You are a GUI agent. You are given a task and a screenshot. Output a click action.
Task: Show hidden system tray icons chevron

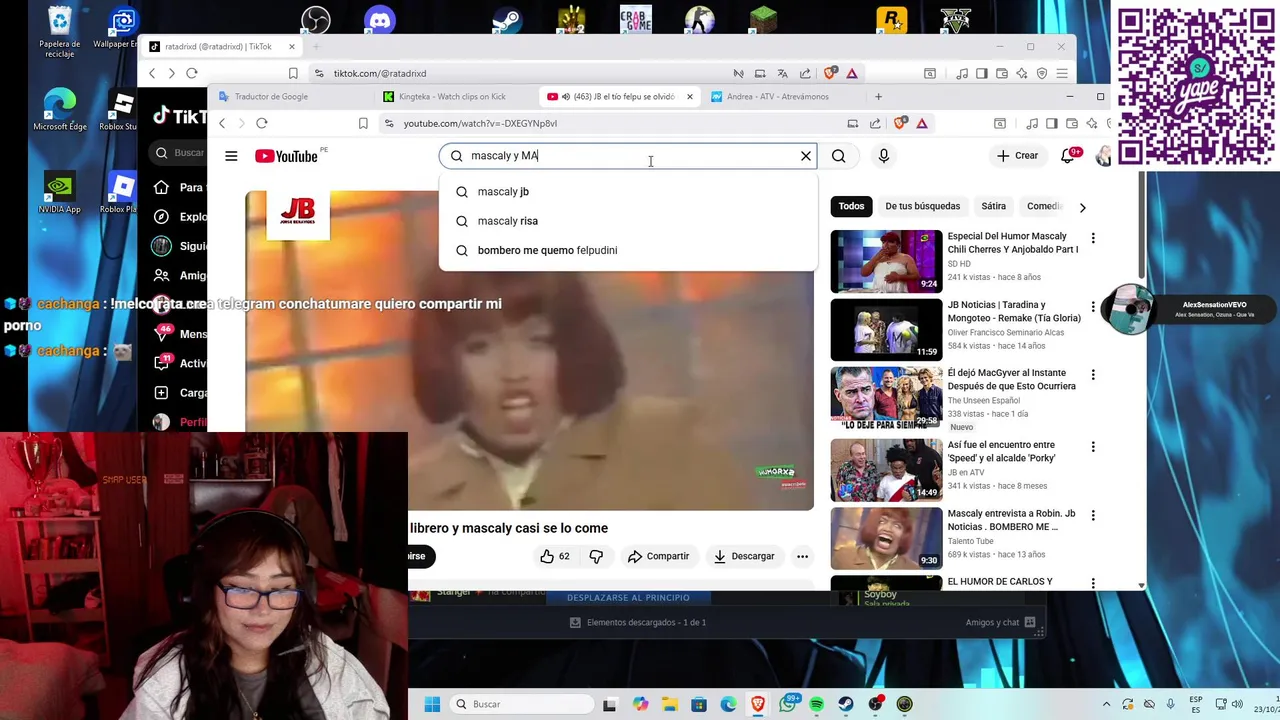tap(1107, 704)
